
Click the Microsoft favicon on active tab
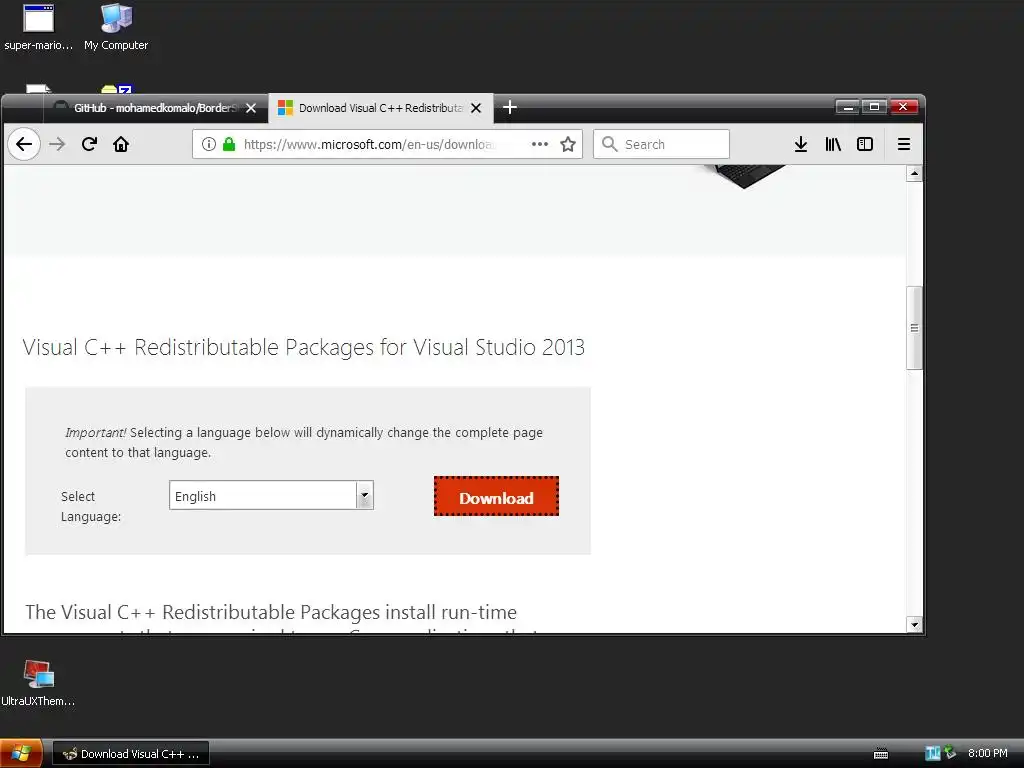pyautogui.click(x=285, y=108)
